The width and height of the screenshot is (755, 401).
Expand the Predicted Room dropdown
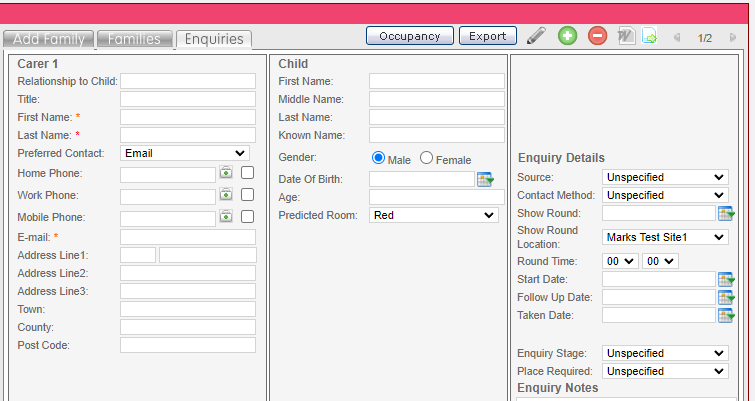click(433, 215)
